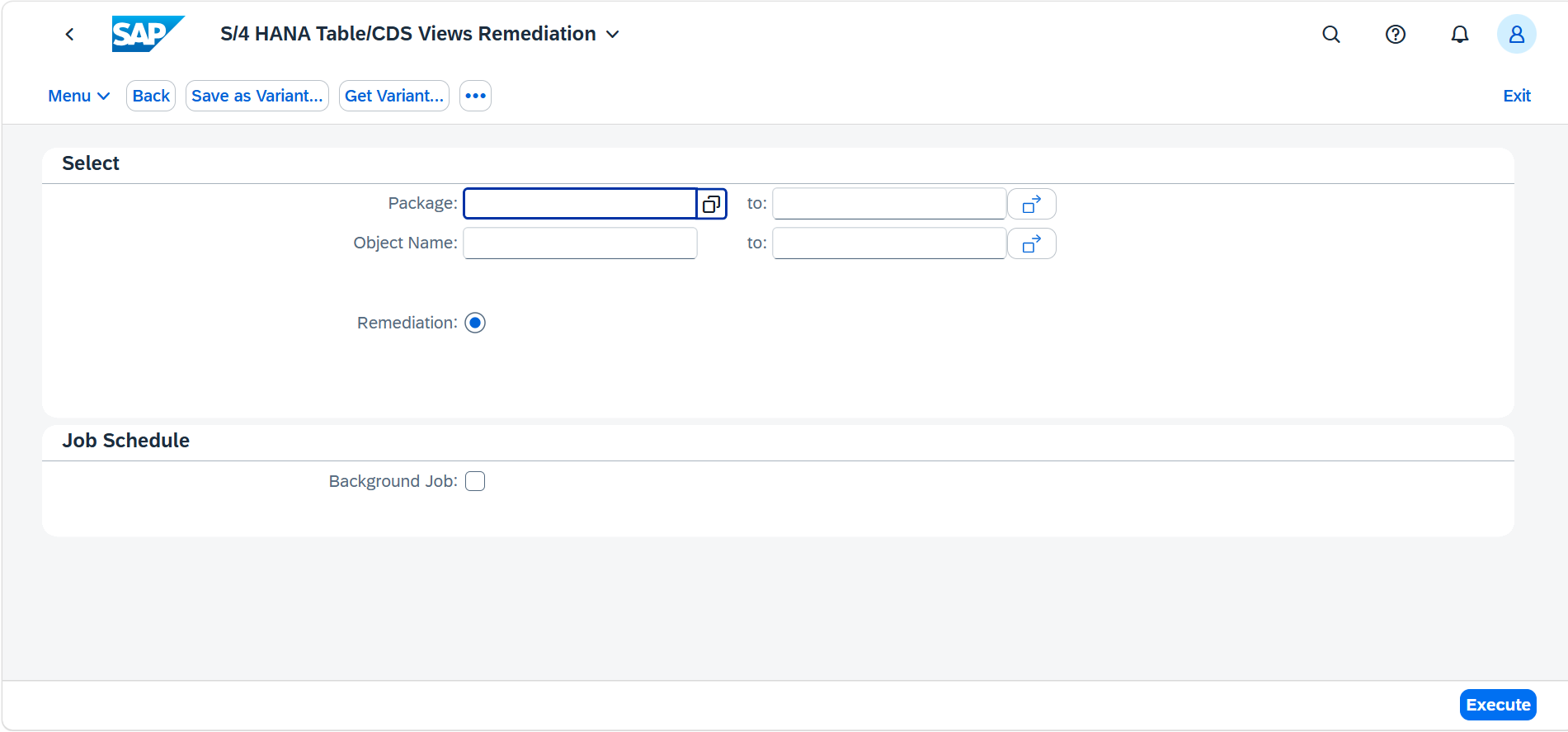Focus the Package input field
The width and height of the screenshot is (1568, 732).
(581, 204)
